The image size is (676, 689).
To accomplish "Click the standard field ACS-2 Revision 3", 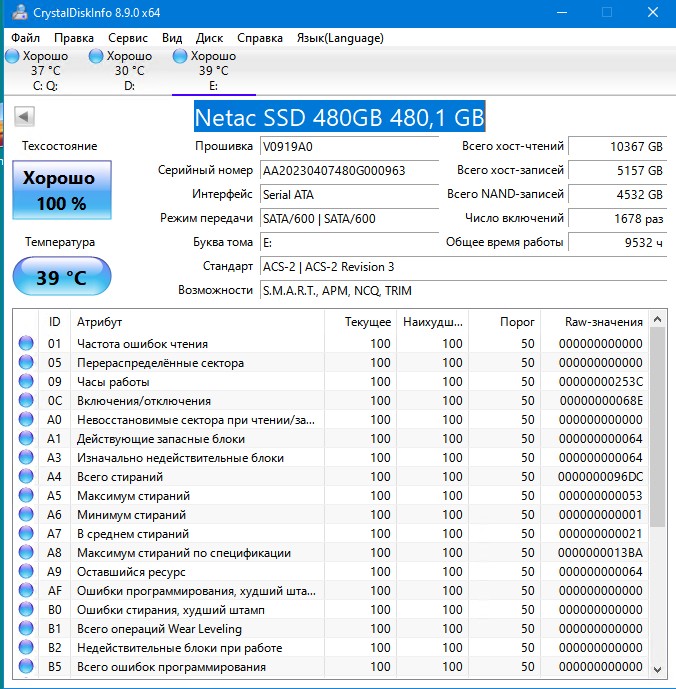I will [463, 266].
